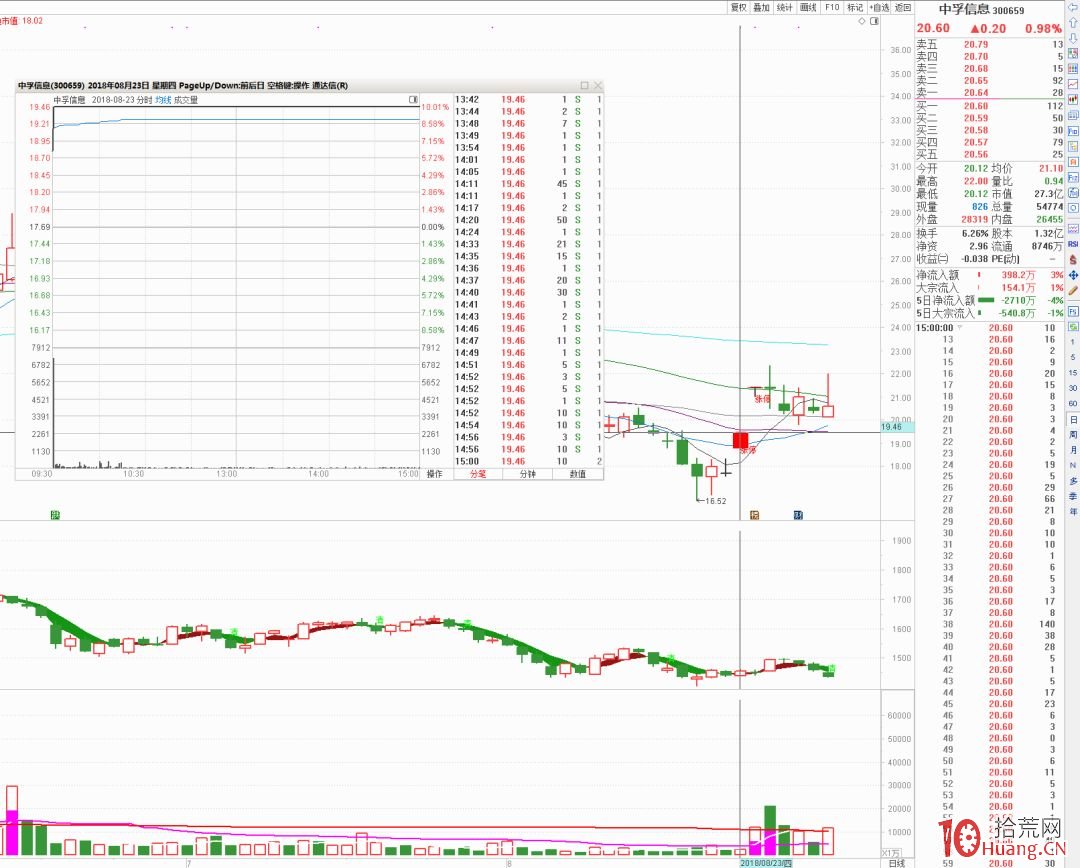Image resolution: width=1080 pixels, height=868 pixels.
Task: Click the 卖一 20.64 order book row
Action: coord(990,92)
